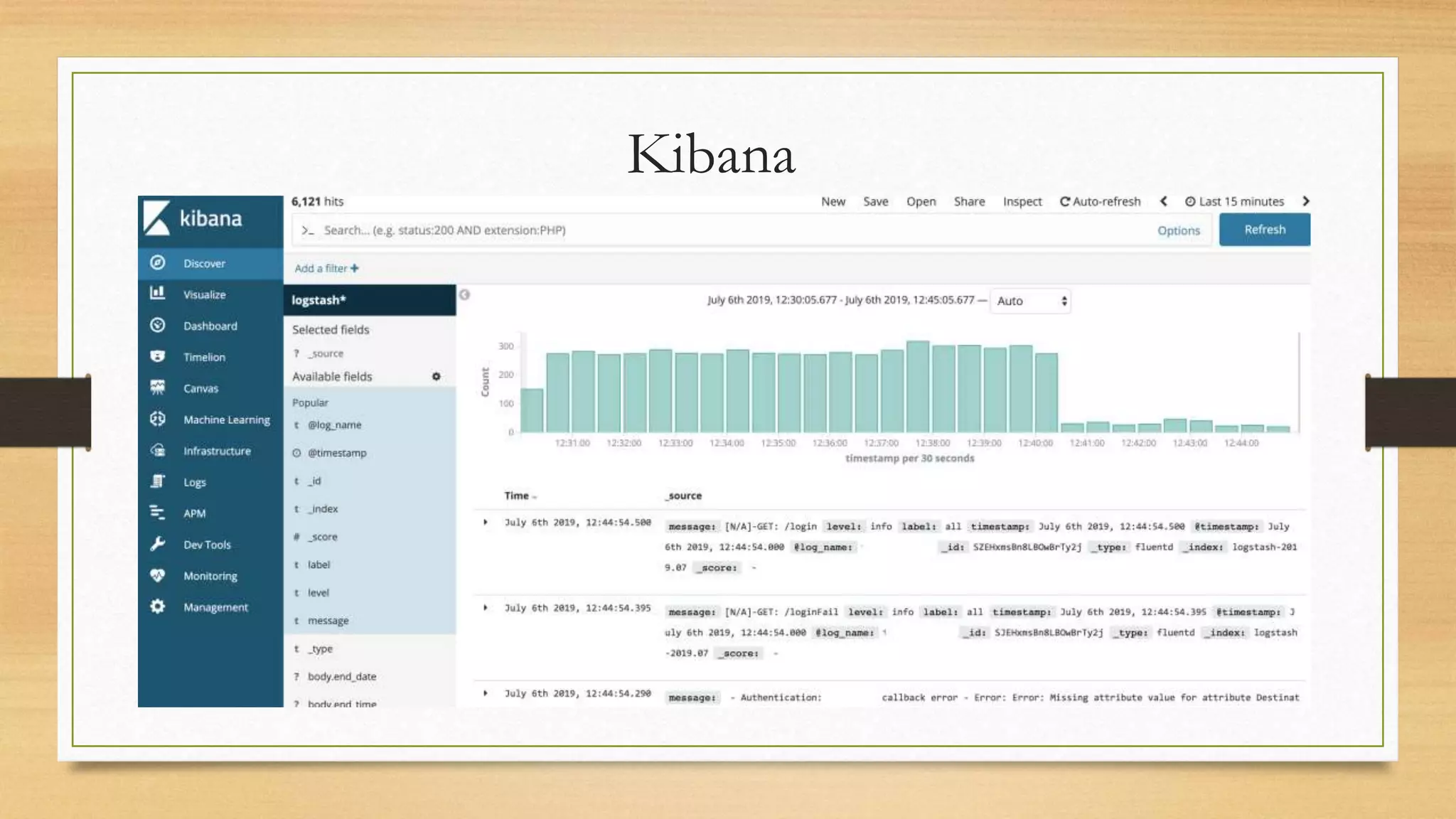1456x819 pixels.
Task: Select the Management menu label
Action: point(216,607)
